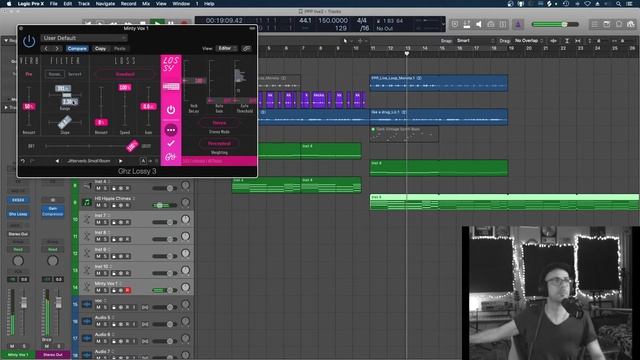Open the media Browsers button
Viewport: 640px width, 360px height.
(631, 24)
